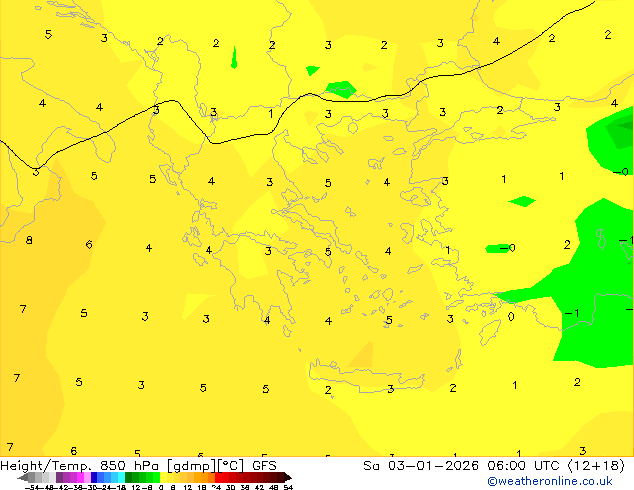Click the green cold patch north of the contour
This screenshot has height=490, width=634.
click(x=341, y=89)
